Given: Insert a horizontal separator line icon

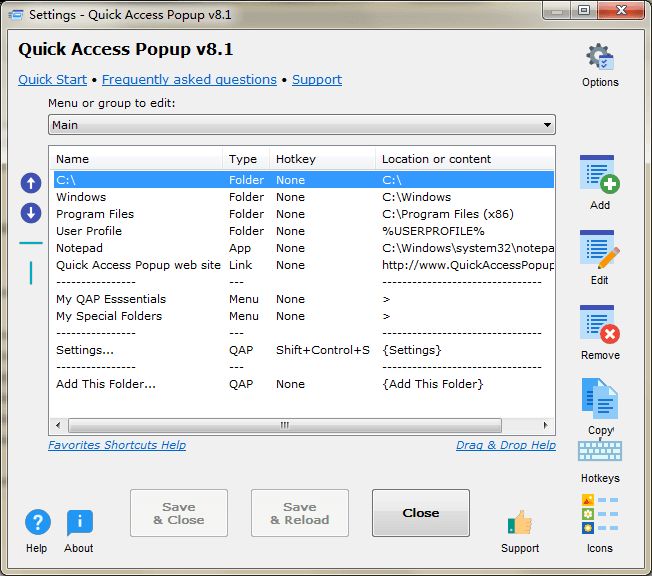Looking at the screenshot, I should 31,243.
